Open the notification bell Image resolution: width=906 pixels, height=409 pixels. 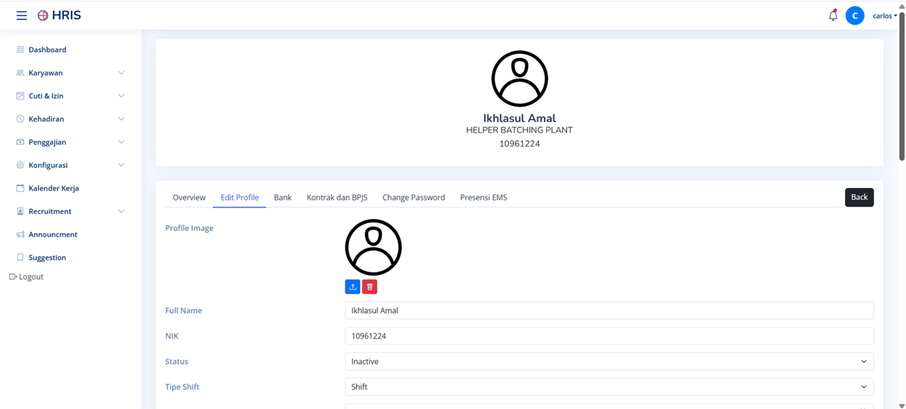tap(833, 16)
